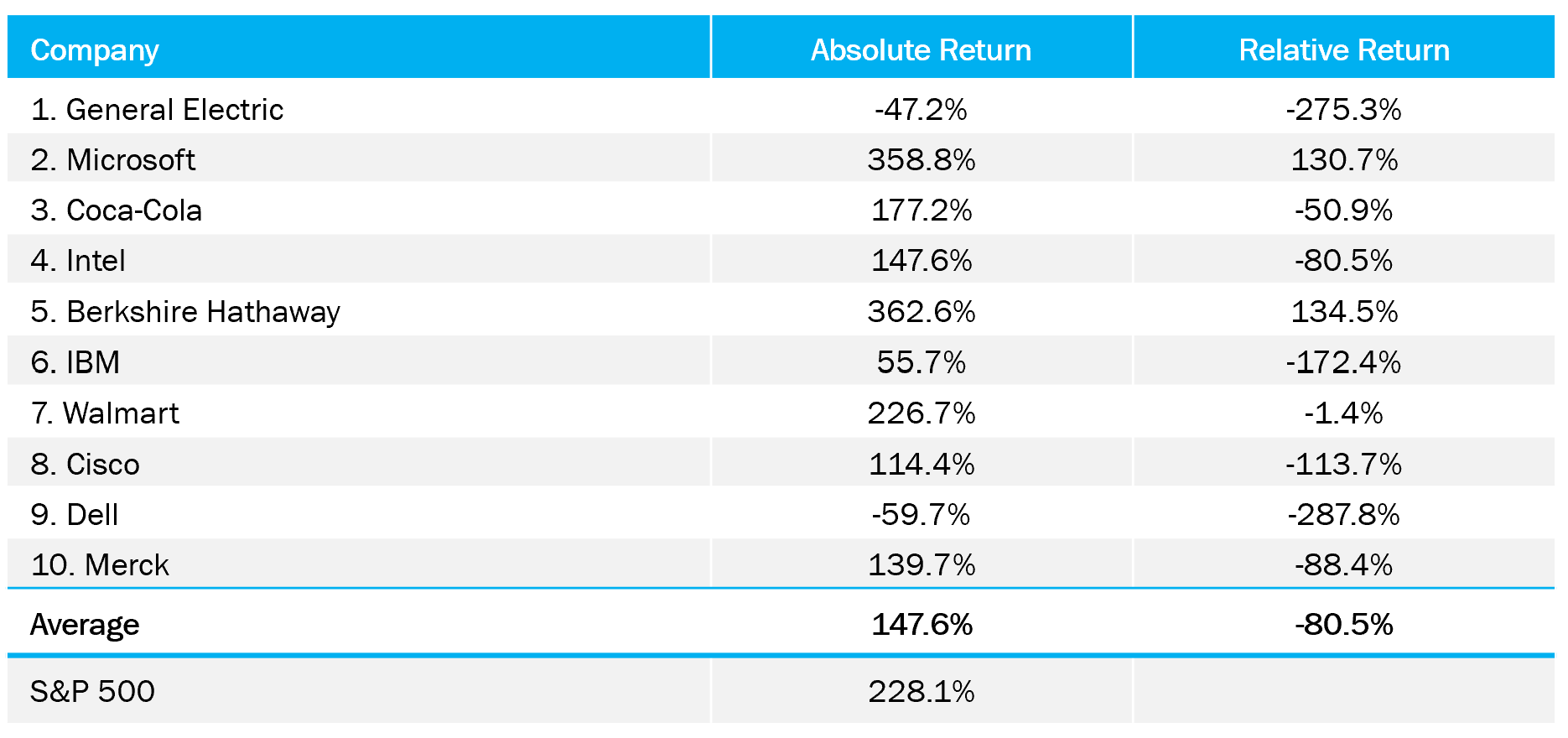The image size is (1568, 738).
Task: Click Dell's relative return of -287.8%
Action: pyautogui.click(x=1343, y=515)
